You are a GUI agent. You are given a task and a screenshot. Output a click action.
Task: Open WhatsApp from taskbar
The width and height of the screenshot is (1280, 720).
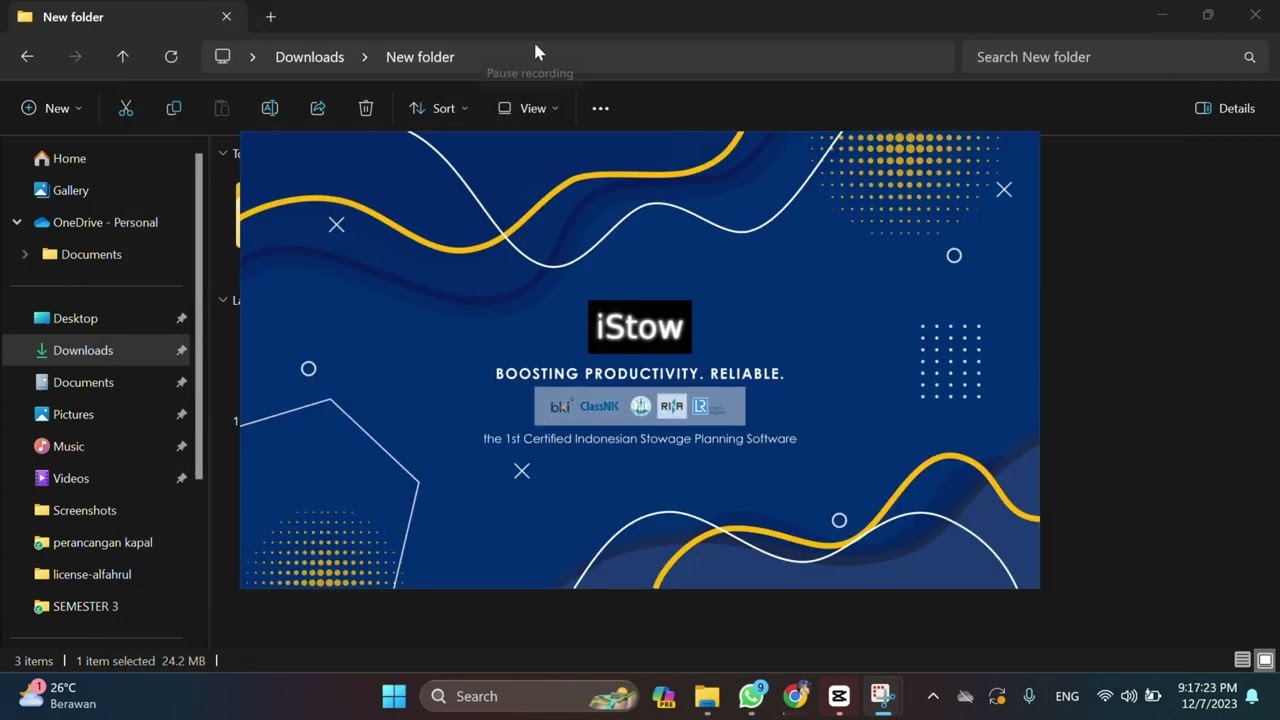(x=751, y=696)
